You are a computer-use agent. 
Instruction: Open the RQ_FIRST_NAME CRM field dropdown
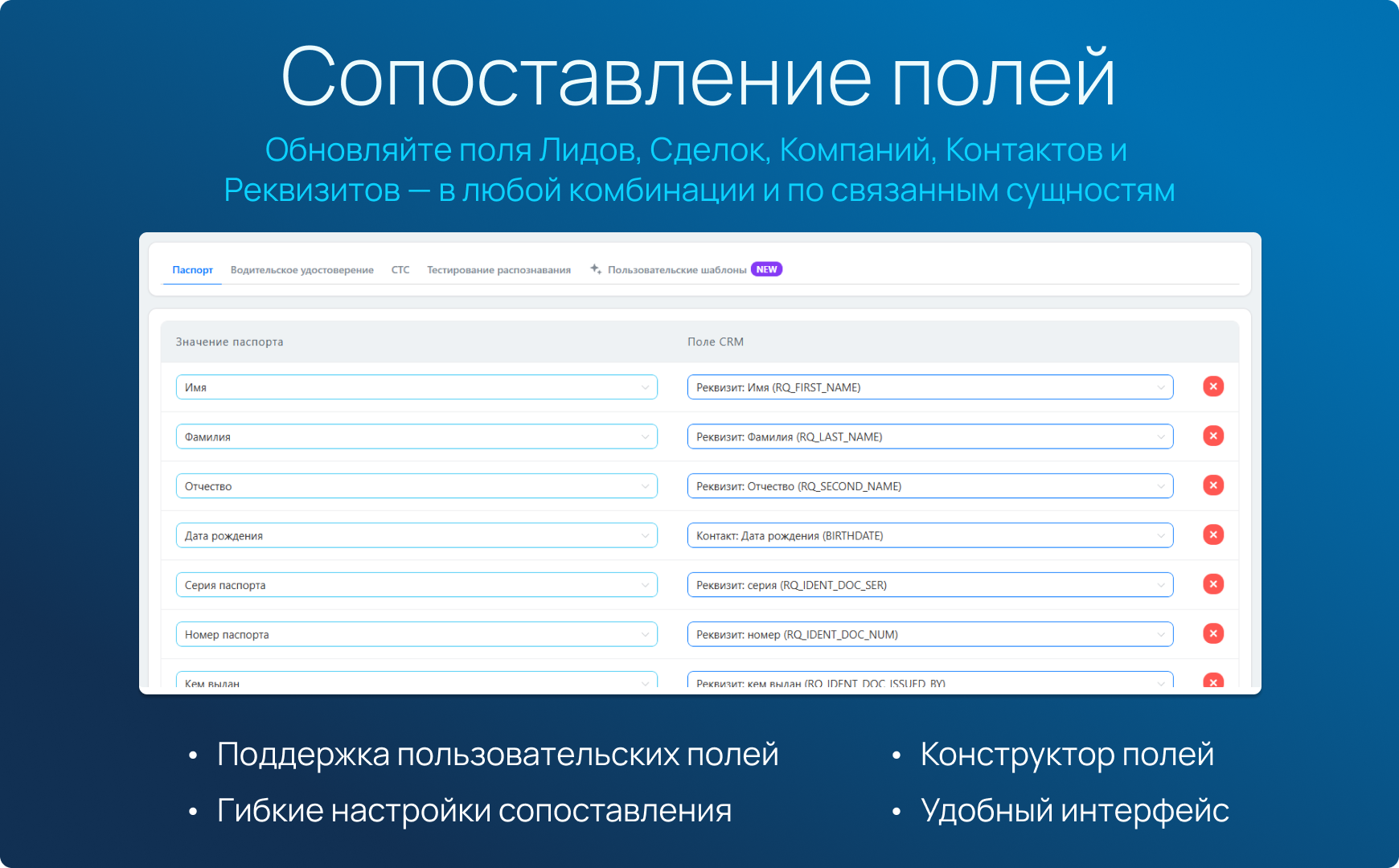[x=929, y=387]
